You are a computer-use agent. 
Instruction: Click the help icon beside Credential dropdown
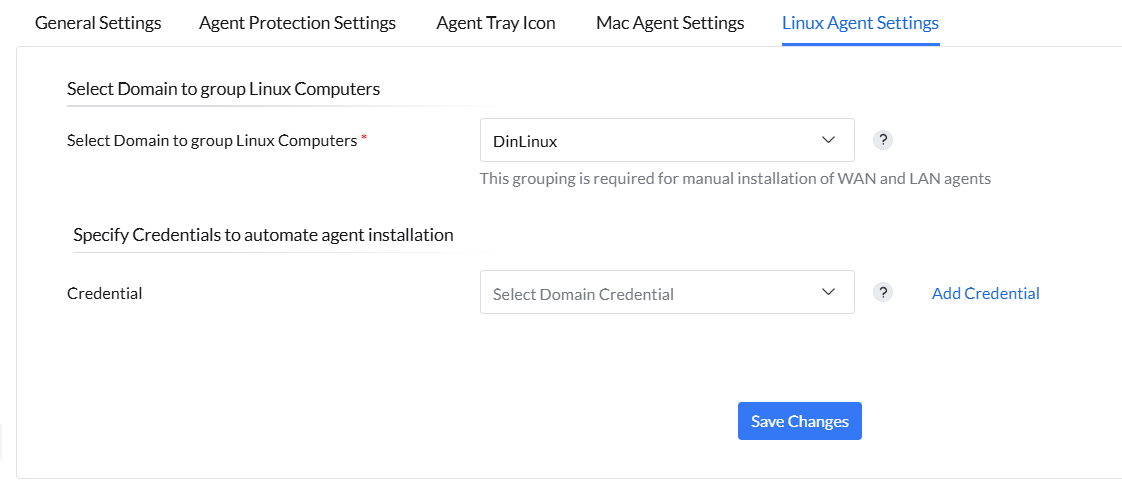tap(883, 292)
